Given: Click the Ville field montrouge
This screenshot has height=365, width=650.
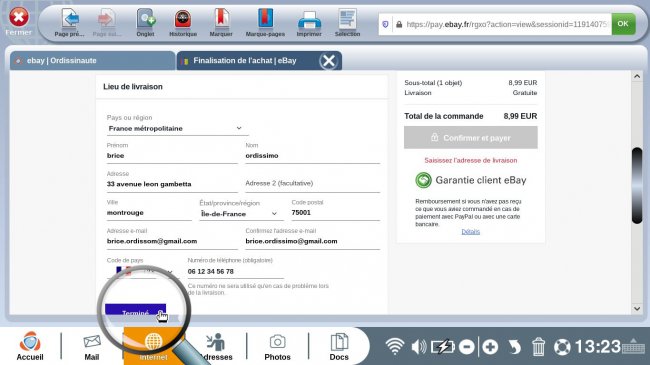Looking at the screenshot, I should coord(149,213).
